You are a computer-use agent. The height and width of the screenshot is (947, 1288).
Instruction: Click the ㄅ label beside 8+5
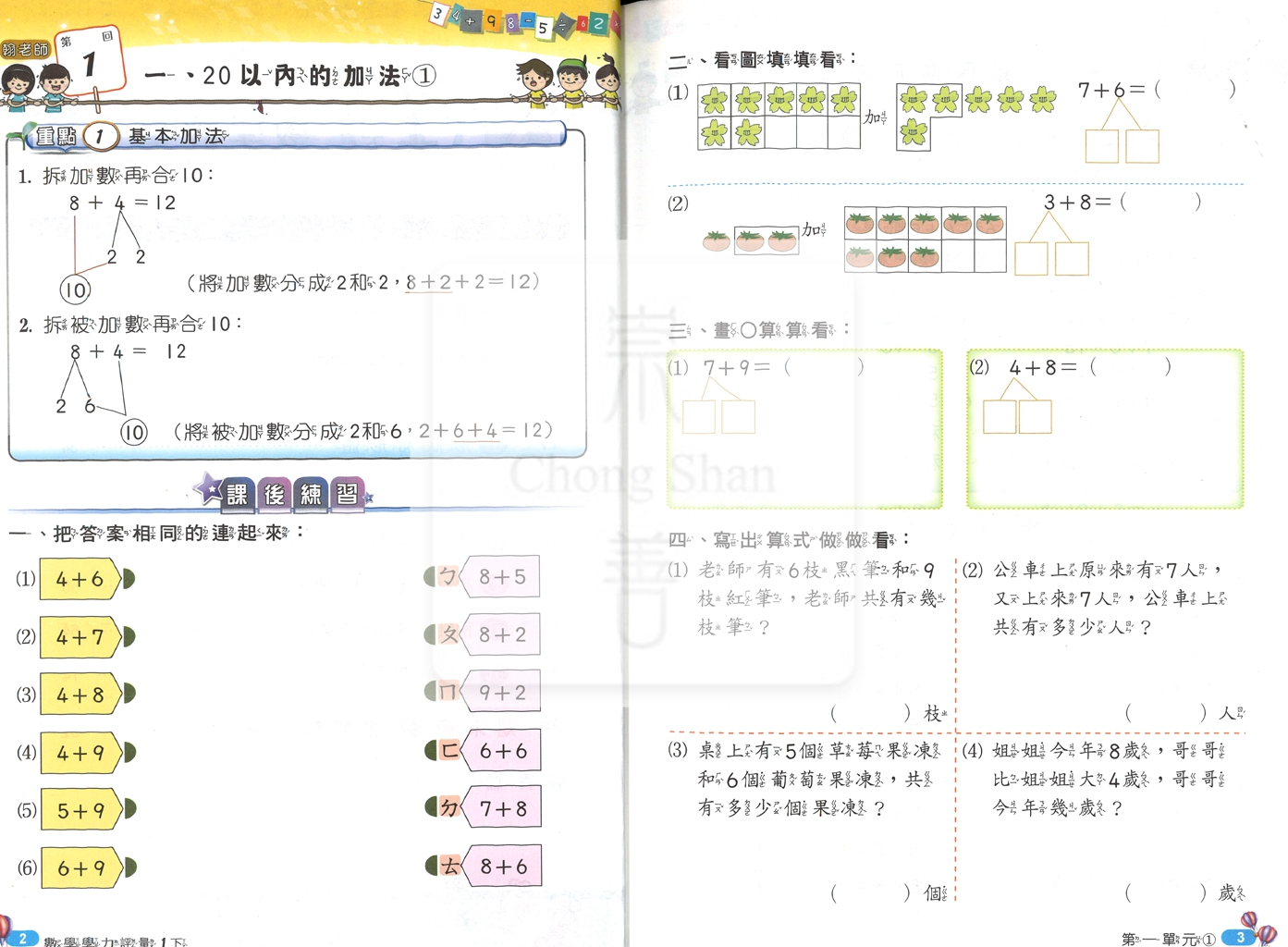click(x=448, y=577)
